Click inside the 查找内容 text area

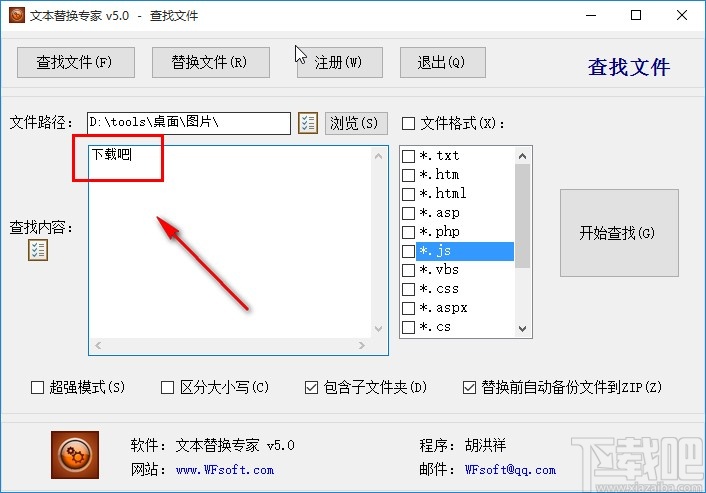230,242
